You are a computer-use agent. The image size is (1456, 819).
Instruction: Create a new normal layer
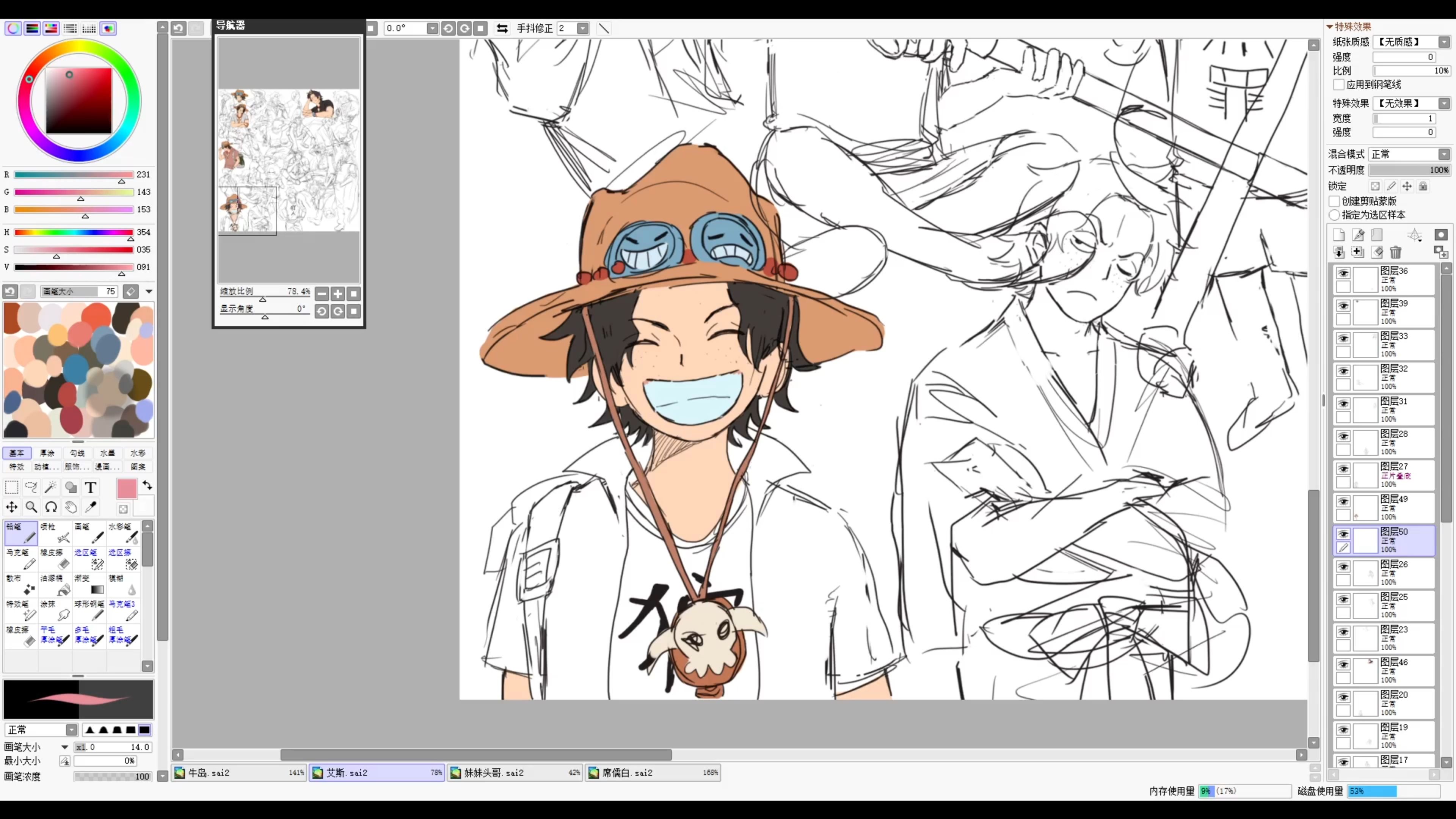(1338, 235)
